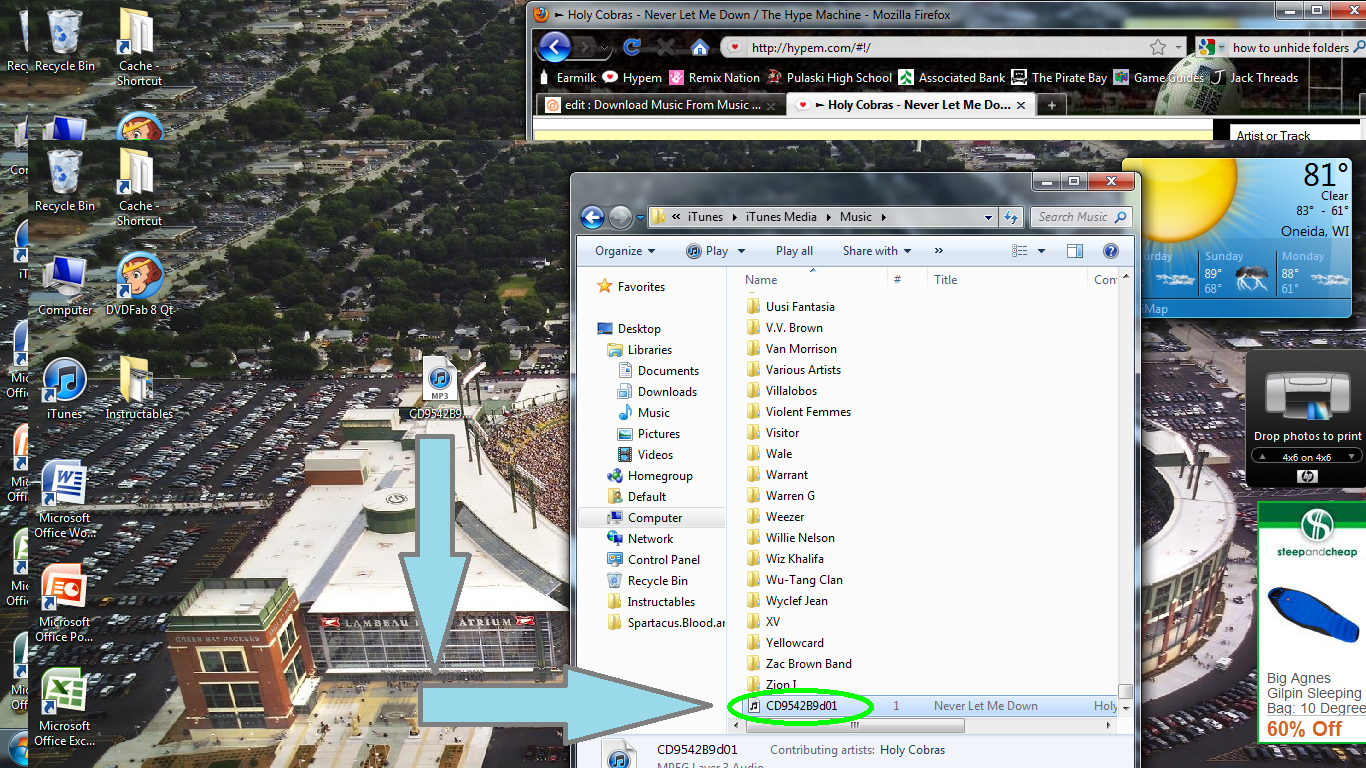Select Downloads in navigation pane
Viewport: 1366px width, 768px height.
tap(657, 392)
